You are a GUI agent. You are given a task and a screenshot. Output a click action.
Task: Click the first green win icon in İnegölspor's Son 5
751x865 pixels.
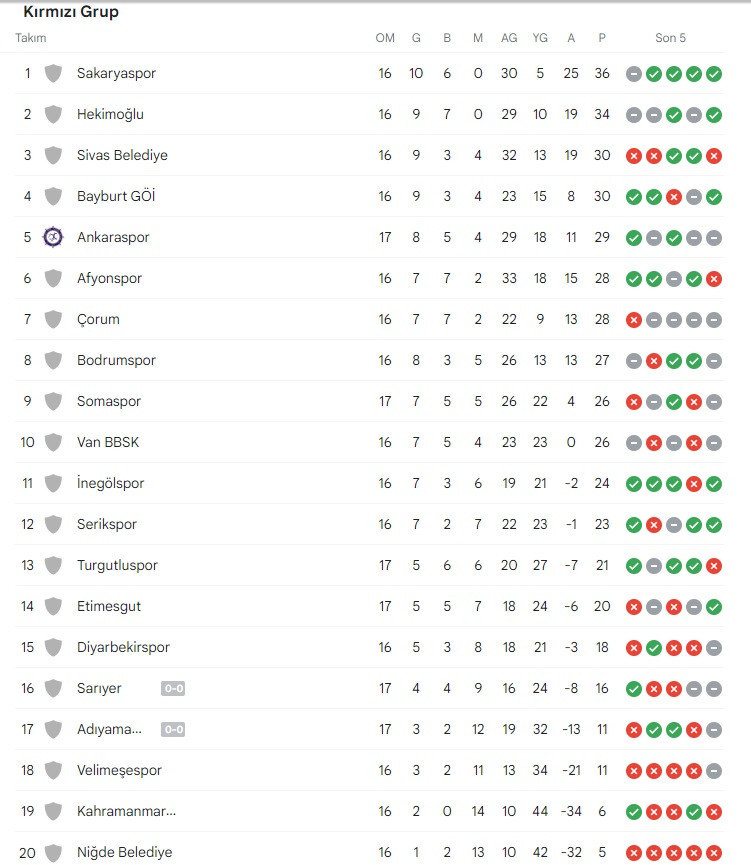pyautogui.click(x=634, y=483)
